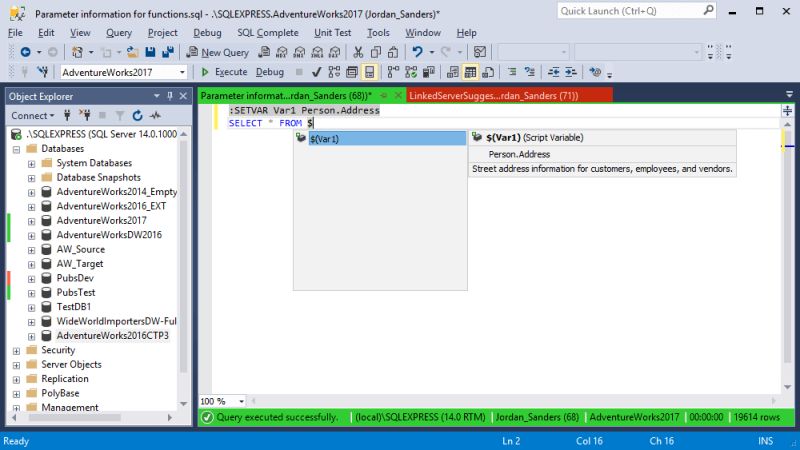
Task: Click the Analysis Services MDX Query icon
Action: point(282,52)
